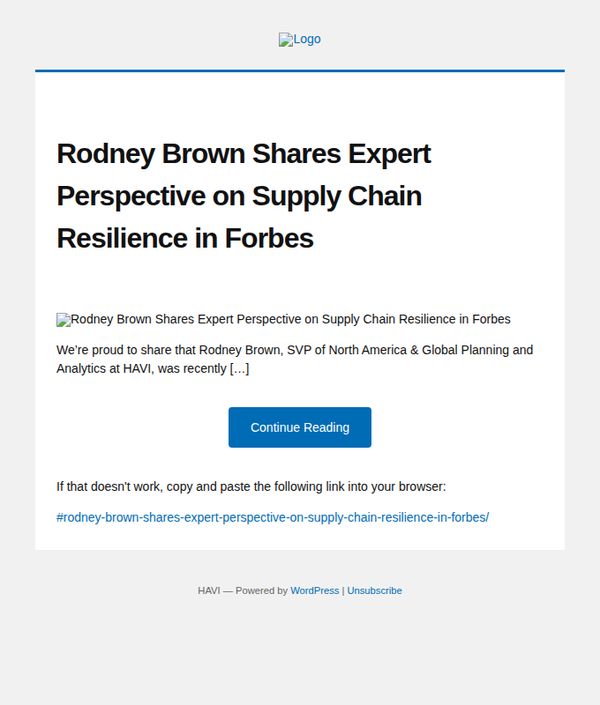This screenshot has height=705, width=600.
Task: Click the excerpt paragraph starting 'We're proud to share'
Action: [295, 359]
